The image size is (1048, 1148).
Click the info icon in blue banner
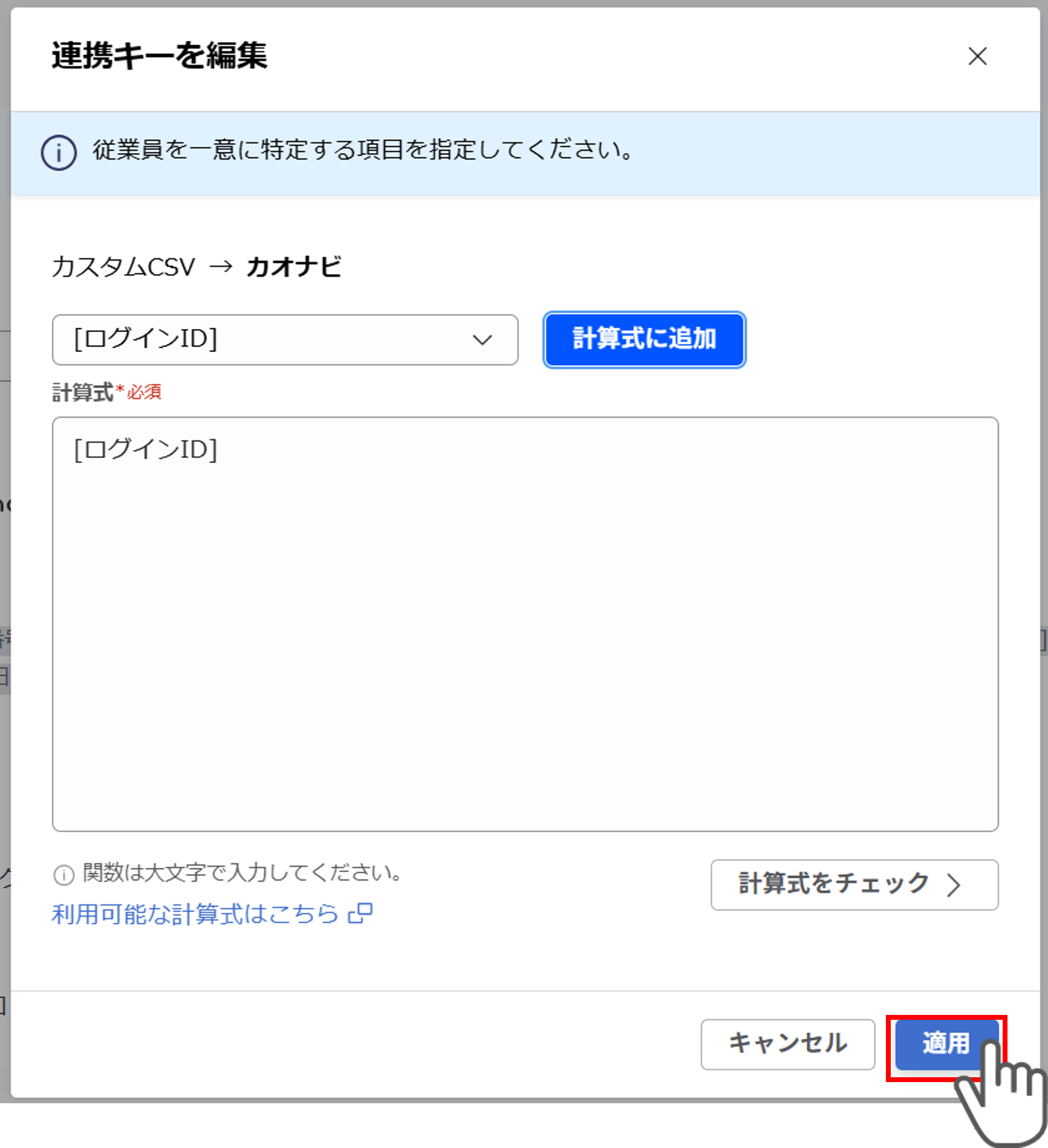tap(59, 152)
